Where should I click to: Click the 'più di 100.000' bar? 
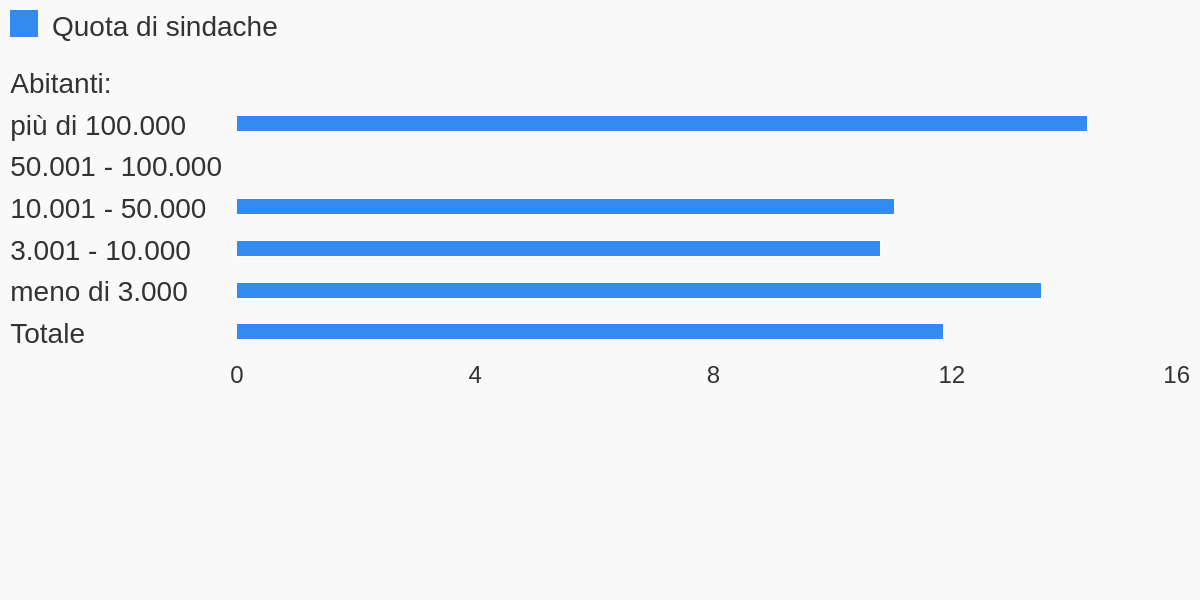click(662, 124)
